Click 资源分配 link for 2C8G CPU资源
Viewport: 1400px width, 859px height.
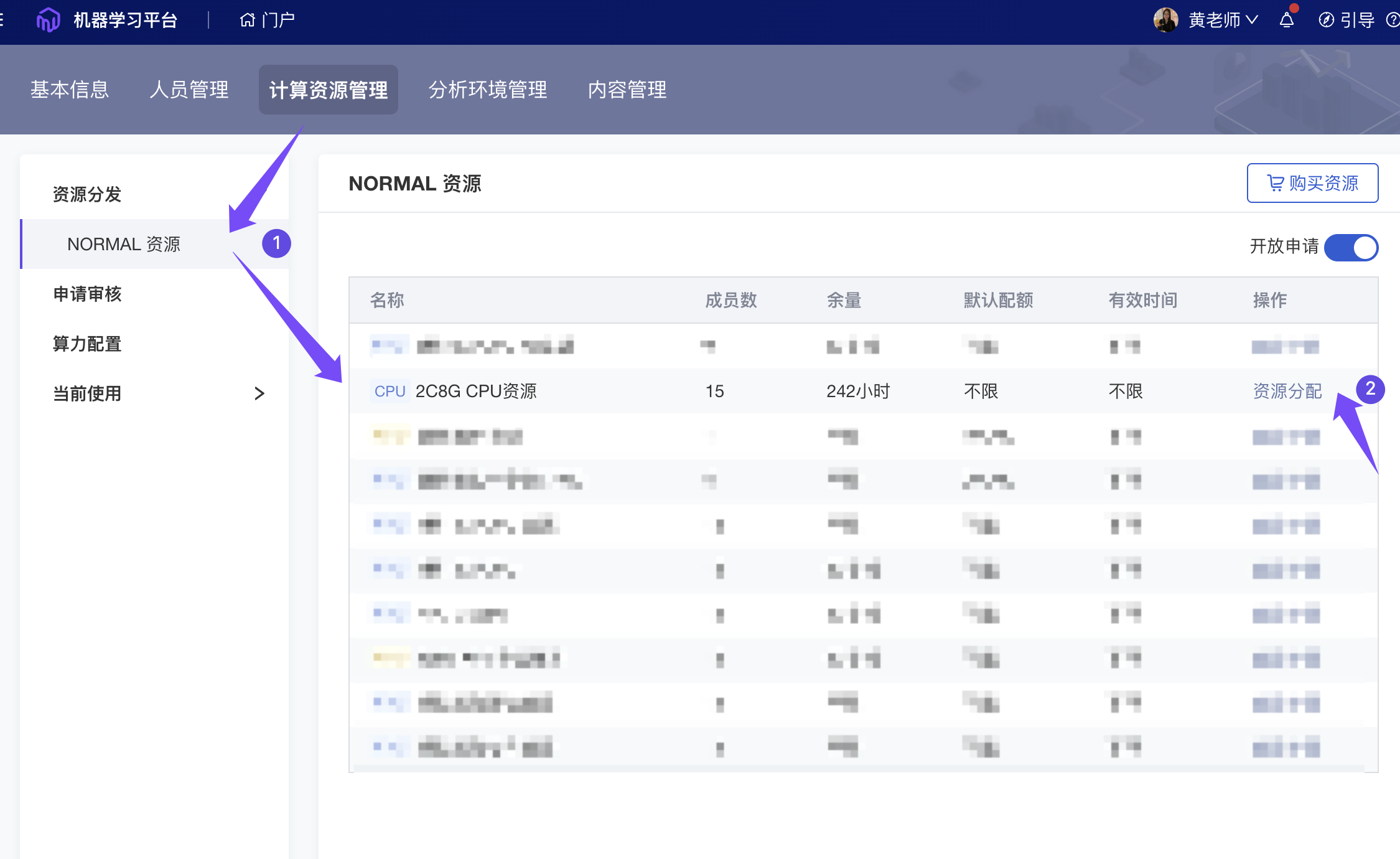click(1287, 391)
